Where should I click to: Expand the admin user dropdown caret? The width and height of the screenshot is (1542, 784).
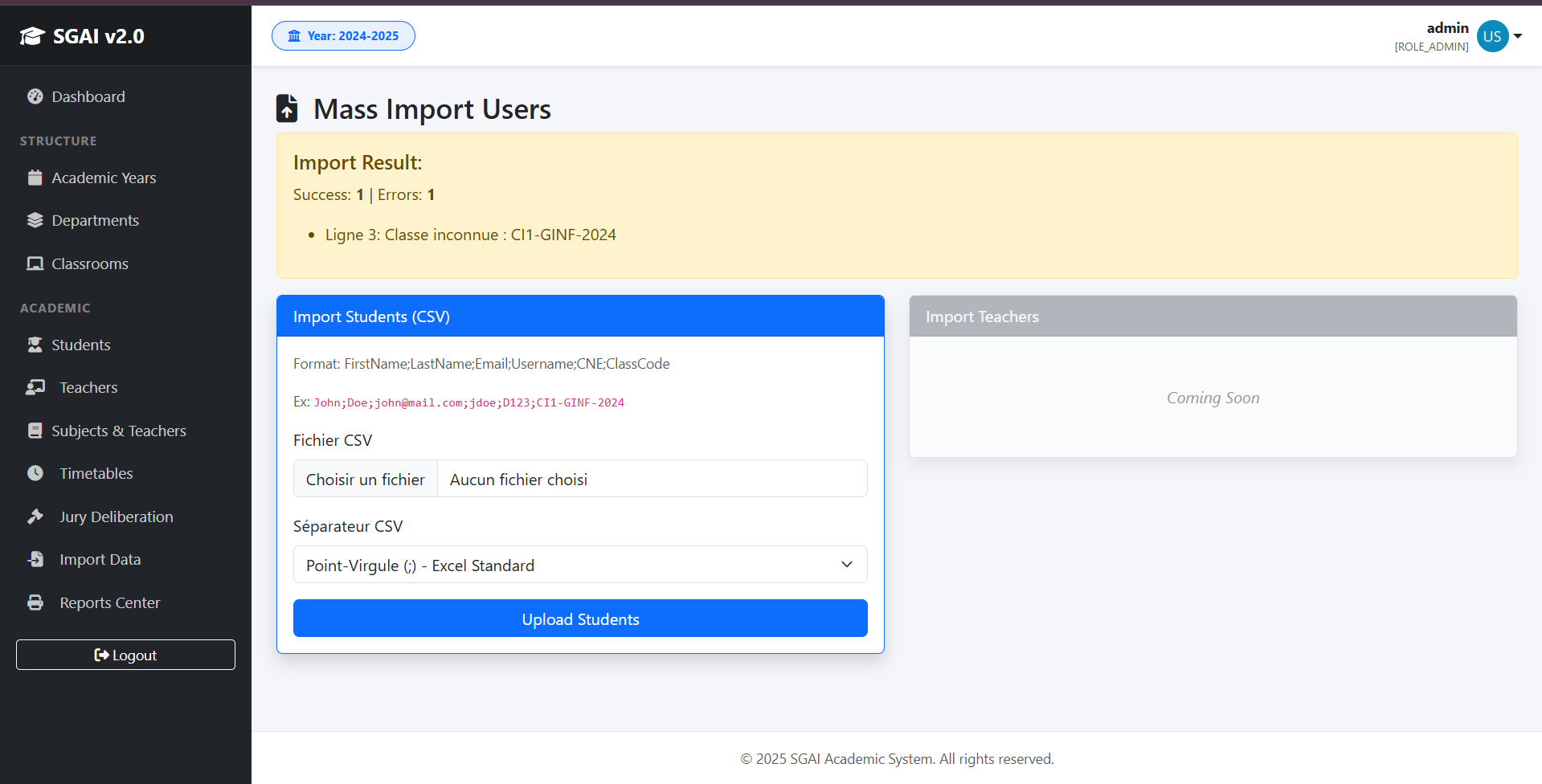tap(1518, 36)
